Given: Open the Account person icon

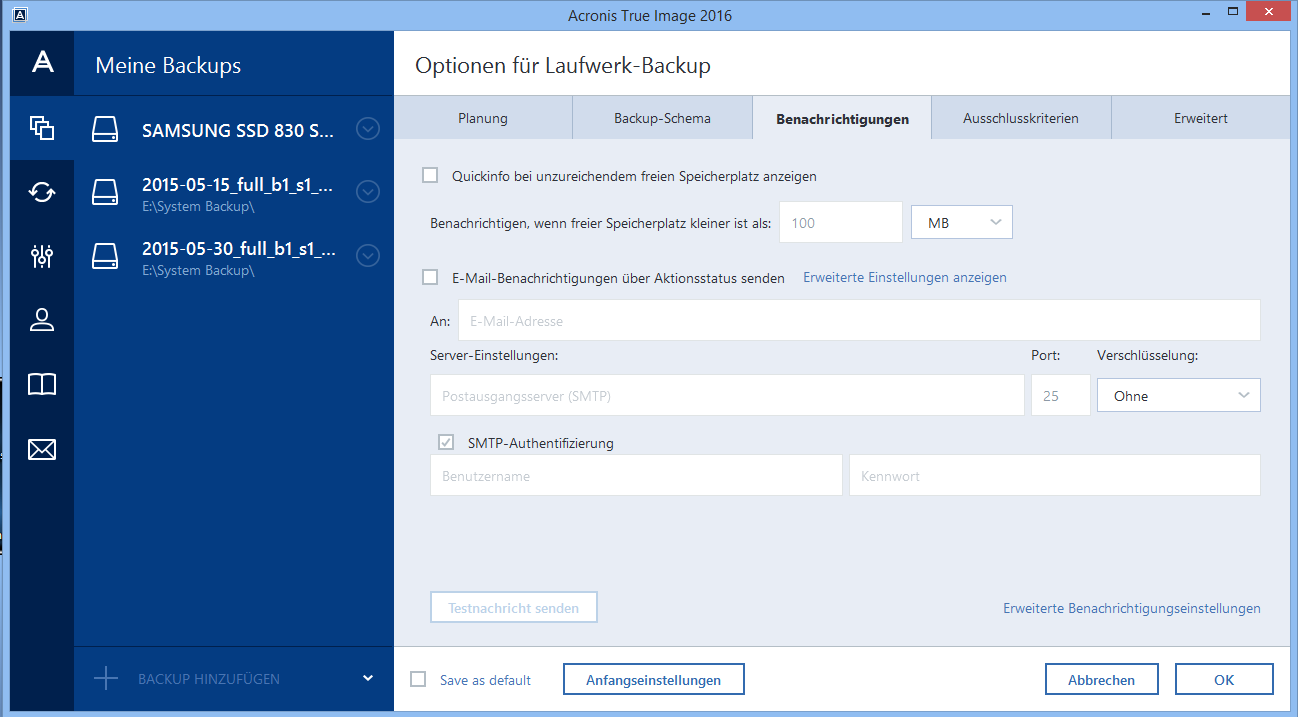Looking at the screenshot, I should pyautogui.click(x=41, y=320).
